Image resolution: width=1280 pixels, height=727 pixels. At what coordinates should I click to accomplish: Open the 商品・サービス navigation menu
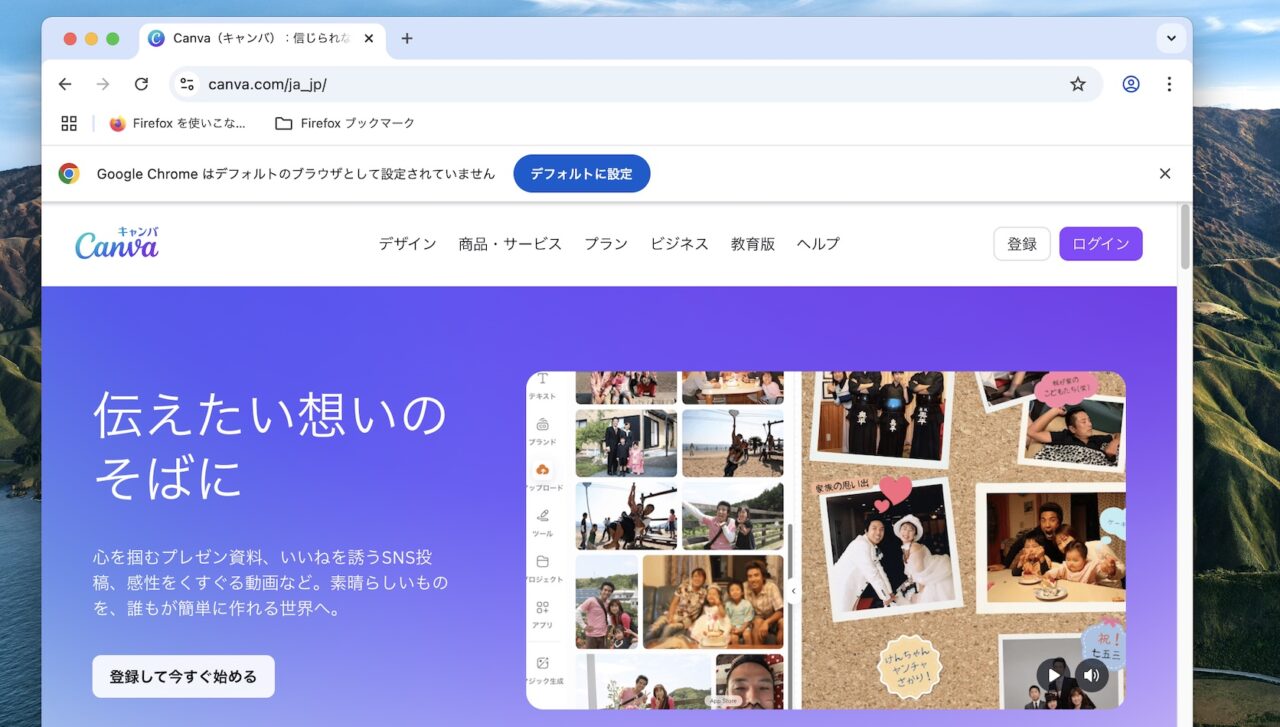point(510,244)
